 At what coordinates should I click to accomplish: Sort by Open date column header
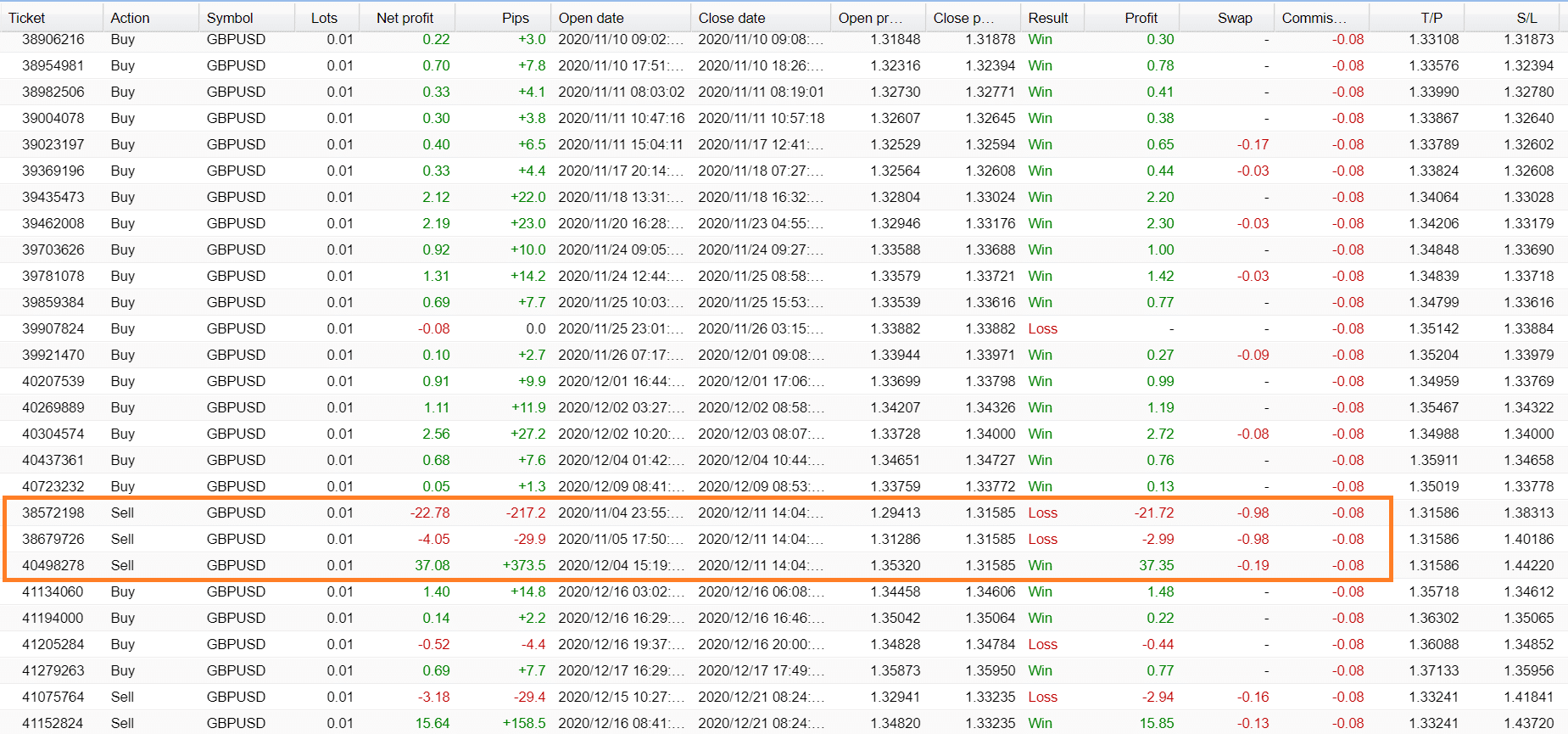(x=591, y=18)
